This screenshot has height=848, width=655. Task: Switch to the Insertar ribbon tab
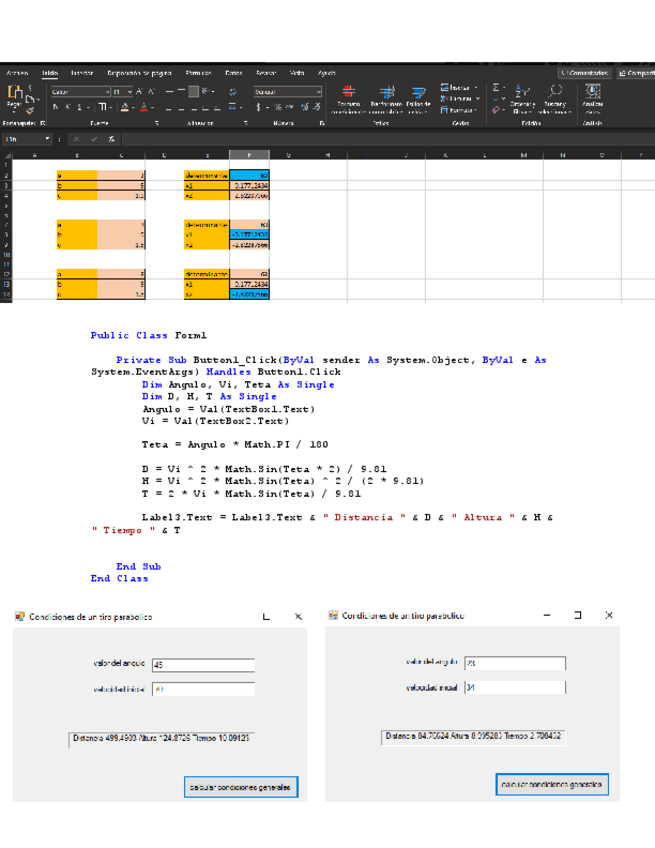[x=81, y=73]
